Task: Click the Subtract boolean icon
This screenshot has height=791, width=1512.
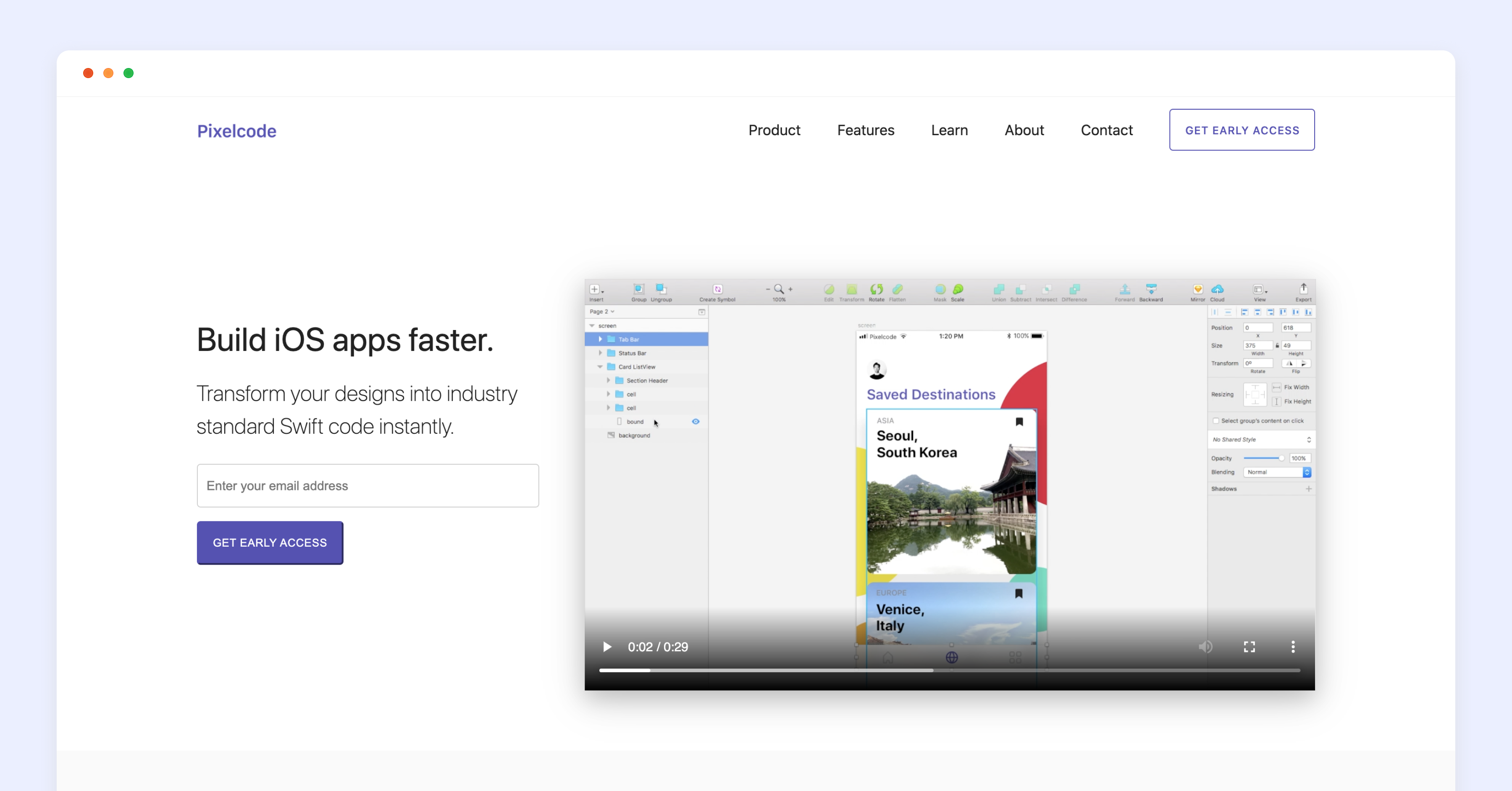Action: pyautogui.click(x=1021, y=289)
